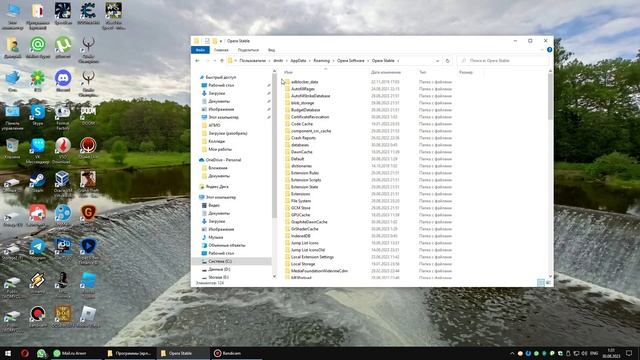Select Объемные объекты in navigation pane

pos(227,245)
